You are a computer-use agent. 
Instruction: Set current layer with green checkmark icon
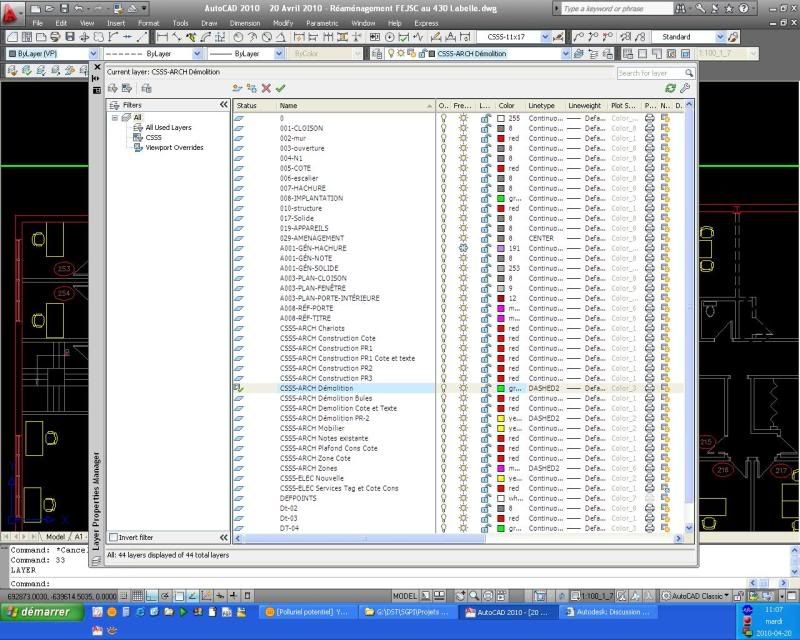279,88
